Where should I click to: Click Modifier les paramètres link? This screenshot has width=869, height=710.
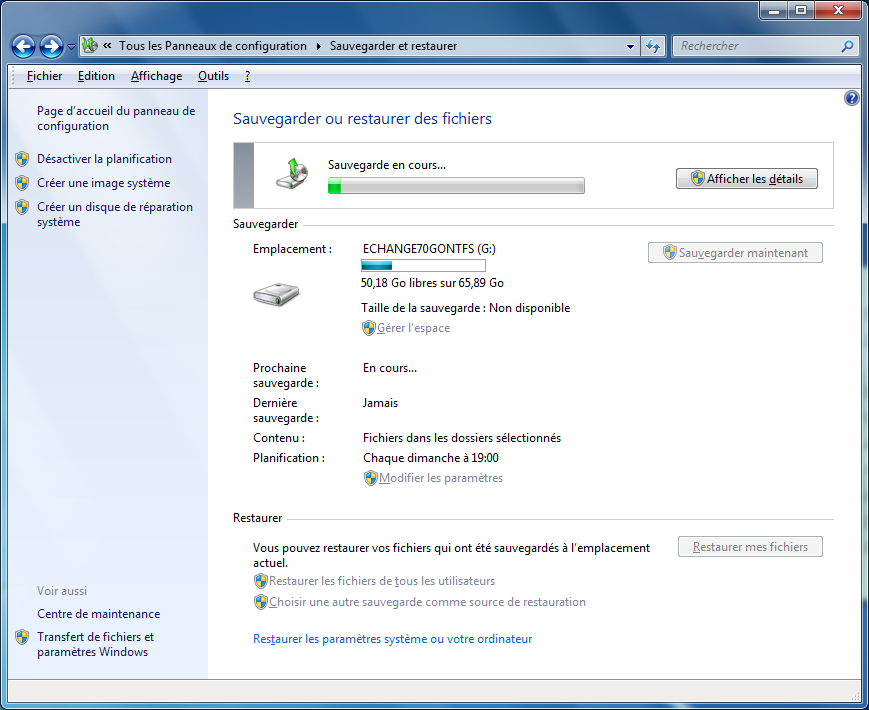tap(441, 478)
